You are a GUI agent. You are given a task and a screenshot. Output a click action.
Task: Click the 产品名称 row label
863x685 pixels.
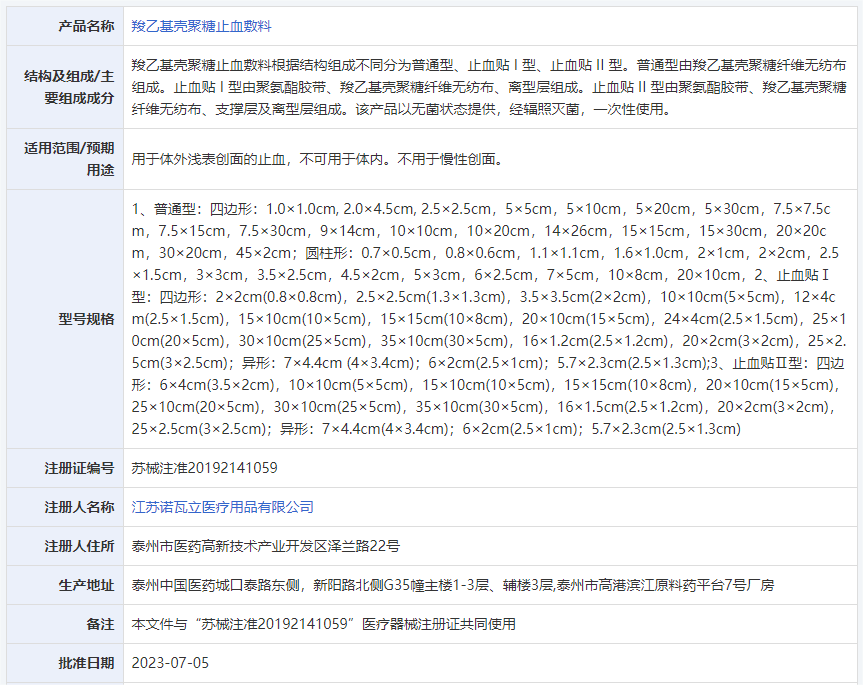point(86,26)
